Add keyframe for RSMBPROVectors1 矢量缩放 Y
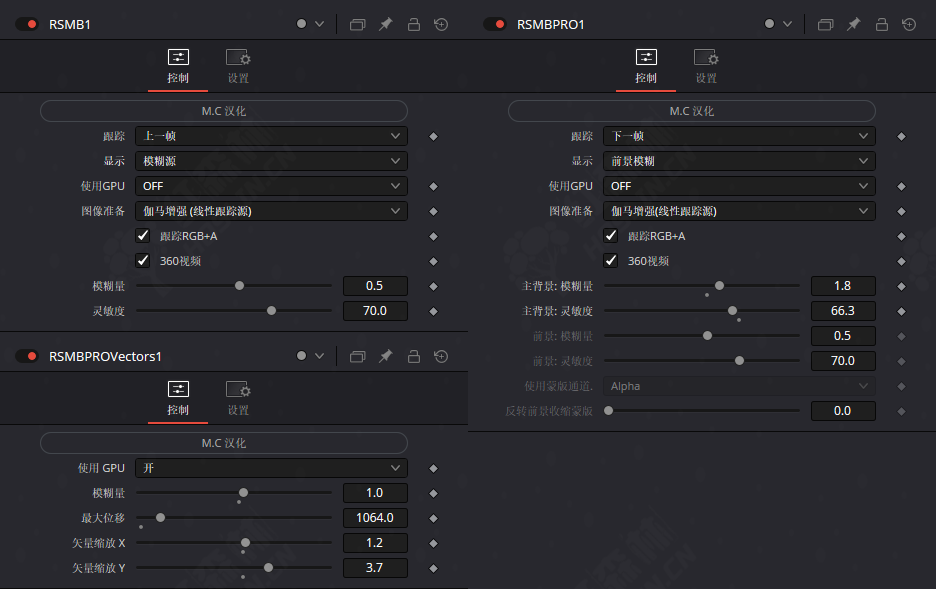This screenshot has height=589, width=936. pyautogui.click(x=433, y=568)
